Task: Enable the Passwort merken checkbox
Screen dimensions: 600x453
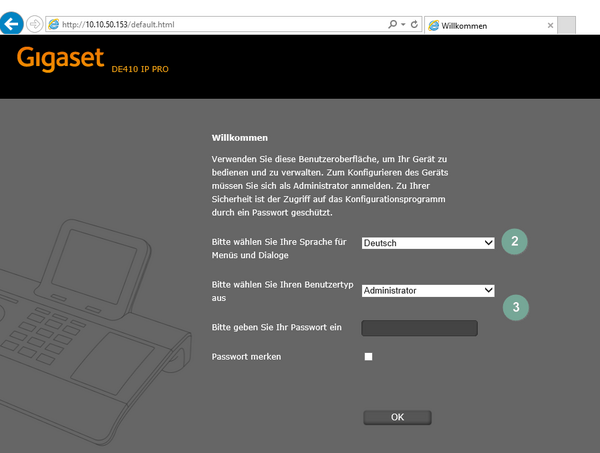Action: click(x=368, y=357)
